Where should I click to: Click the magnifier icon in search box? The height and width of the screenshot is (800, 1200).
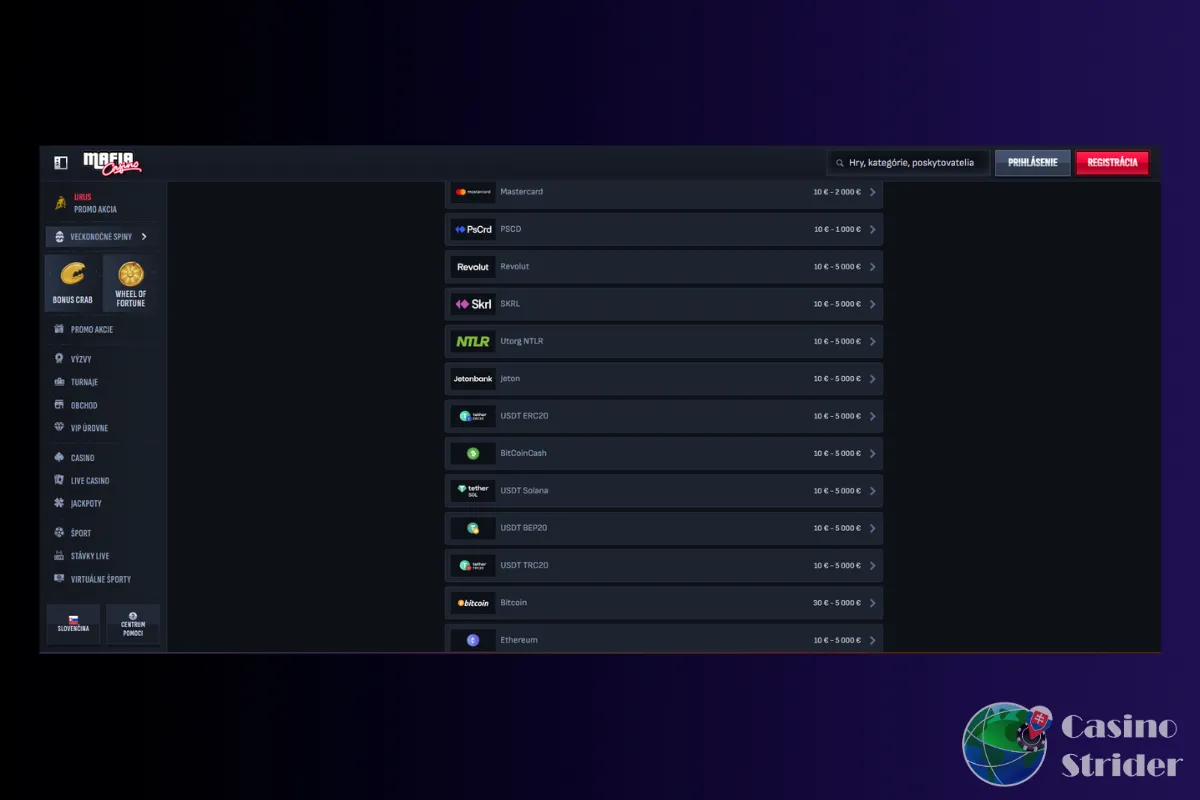[840, 163]
